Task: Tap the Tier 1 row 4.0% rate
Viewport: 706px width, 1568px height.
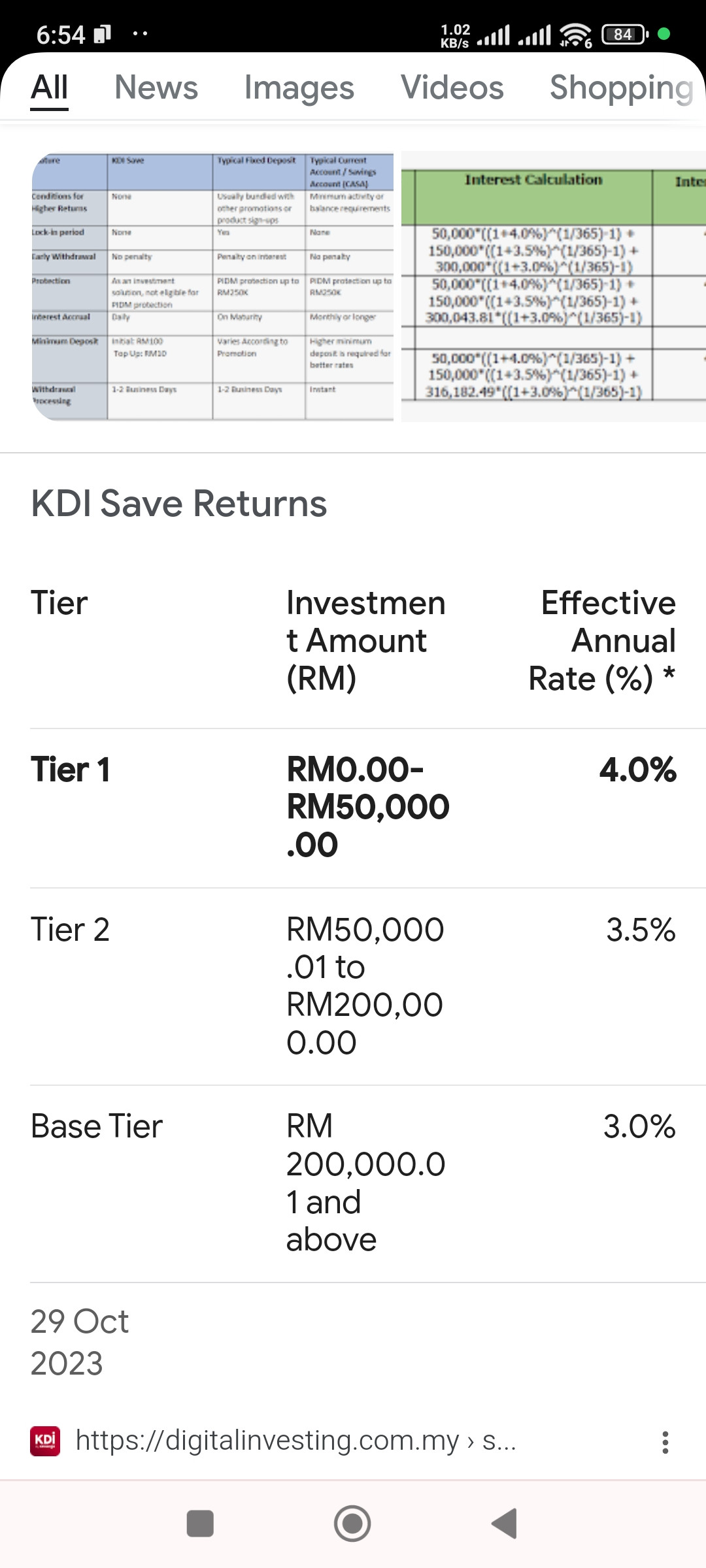Action: click(638, 770)
